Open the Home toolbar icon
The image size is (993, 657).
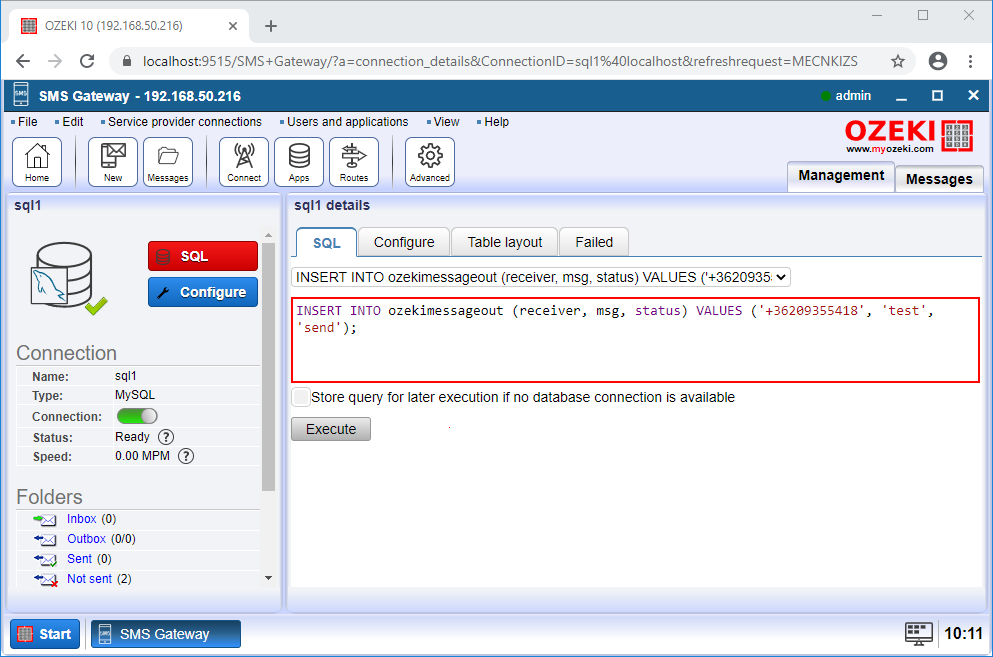[37, 162]
